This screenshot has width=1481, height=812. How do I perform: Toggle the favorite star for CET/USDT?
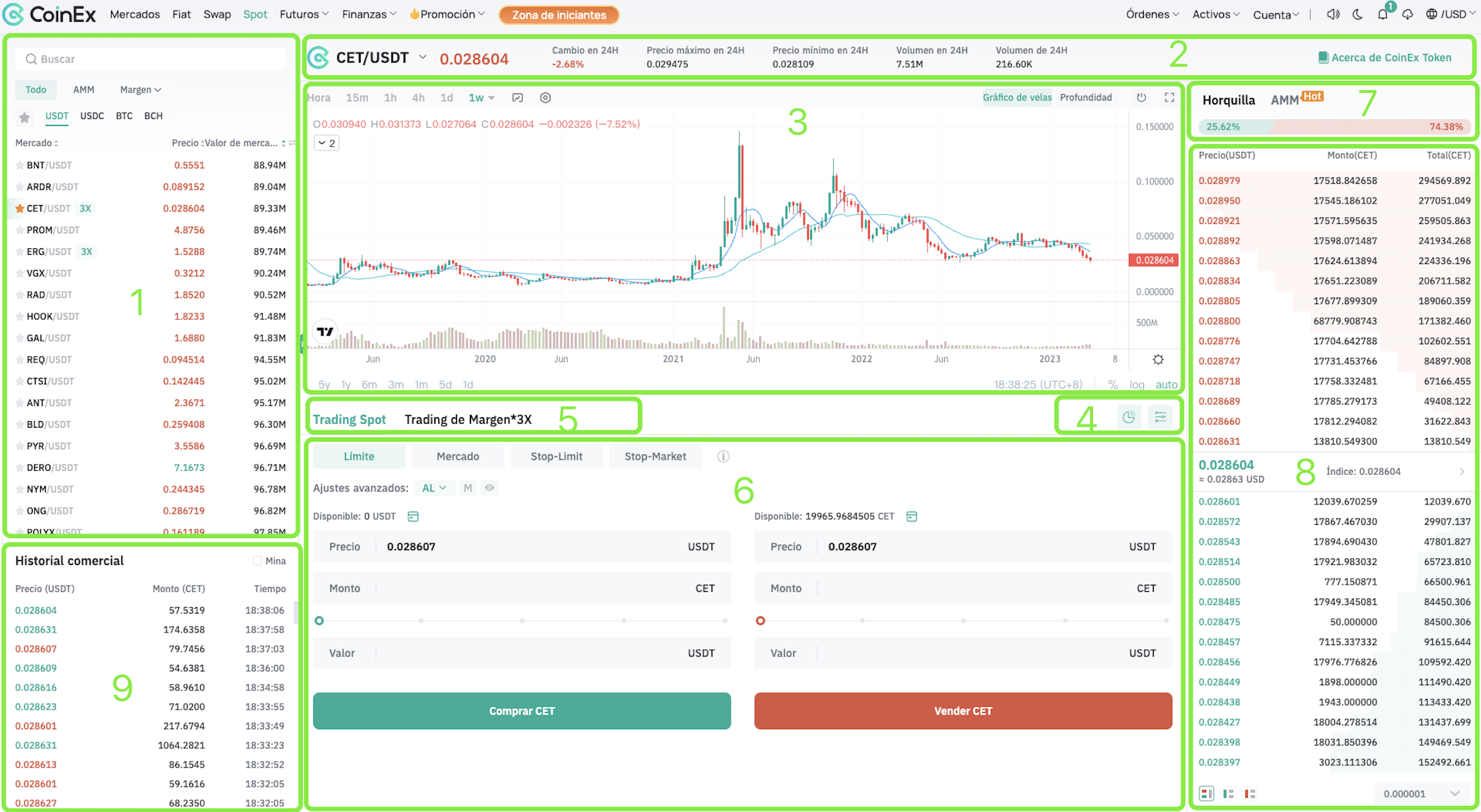click(20, 208)
